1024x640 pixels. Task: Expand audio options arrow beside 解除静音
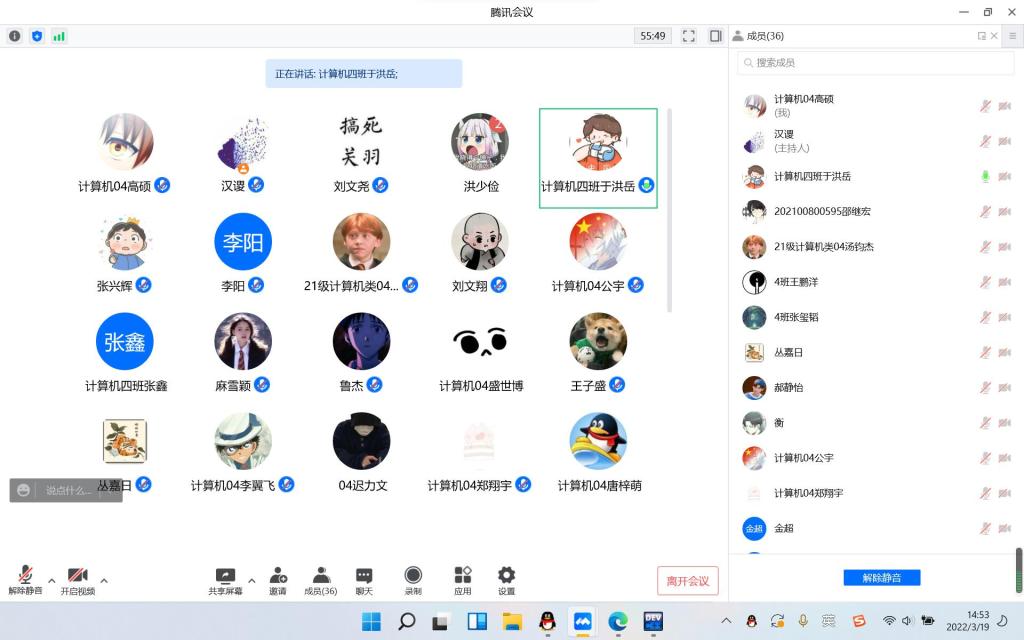(52, 580)
